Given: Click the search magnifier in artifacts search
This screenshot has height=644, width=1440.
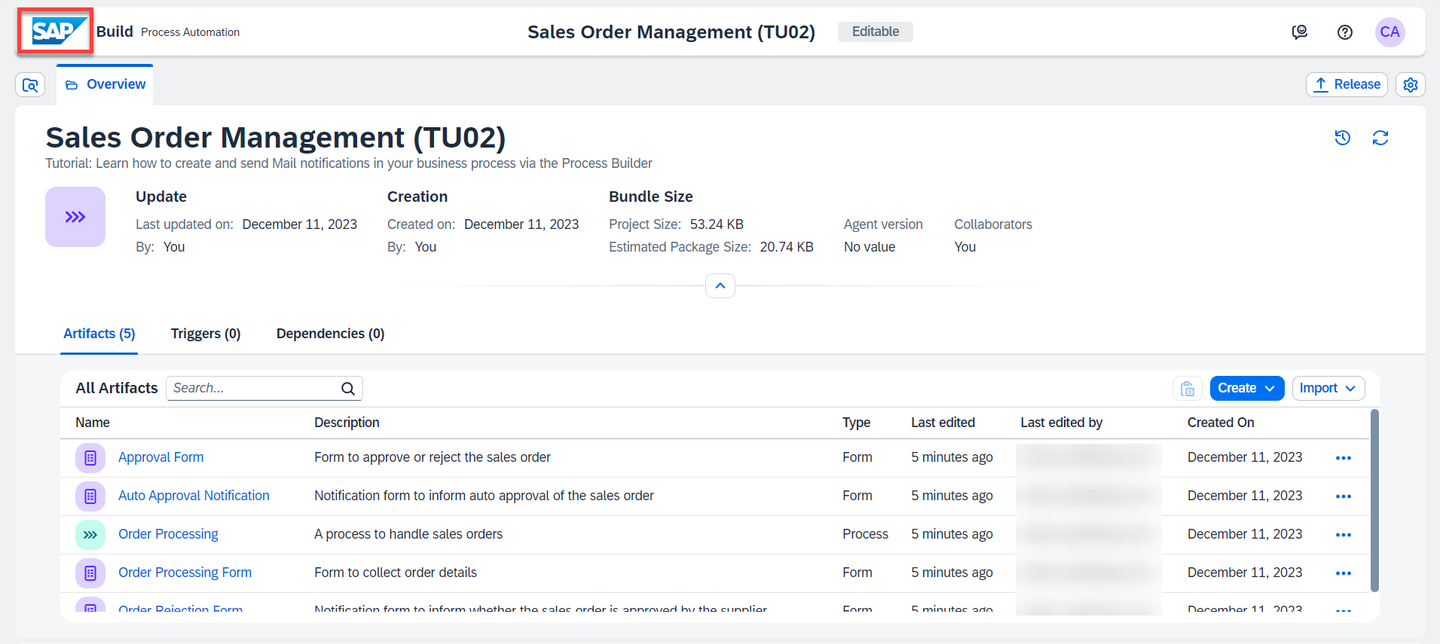Looking at the screenshot, I should [348, 388].
